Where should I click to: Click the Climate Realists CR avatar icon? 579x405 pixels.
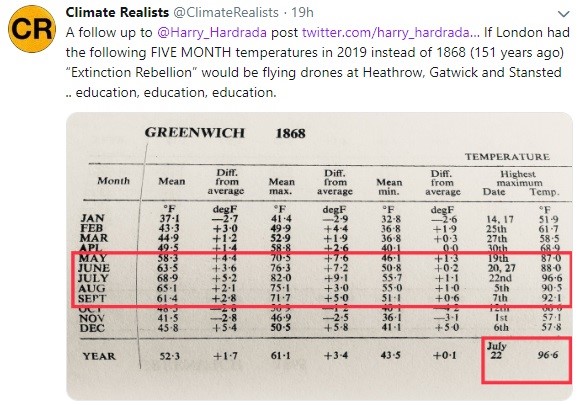pyautogui.click(x=32, y=29)
